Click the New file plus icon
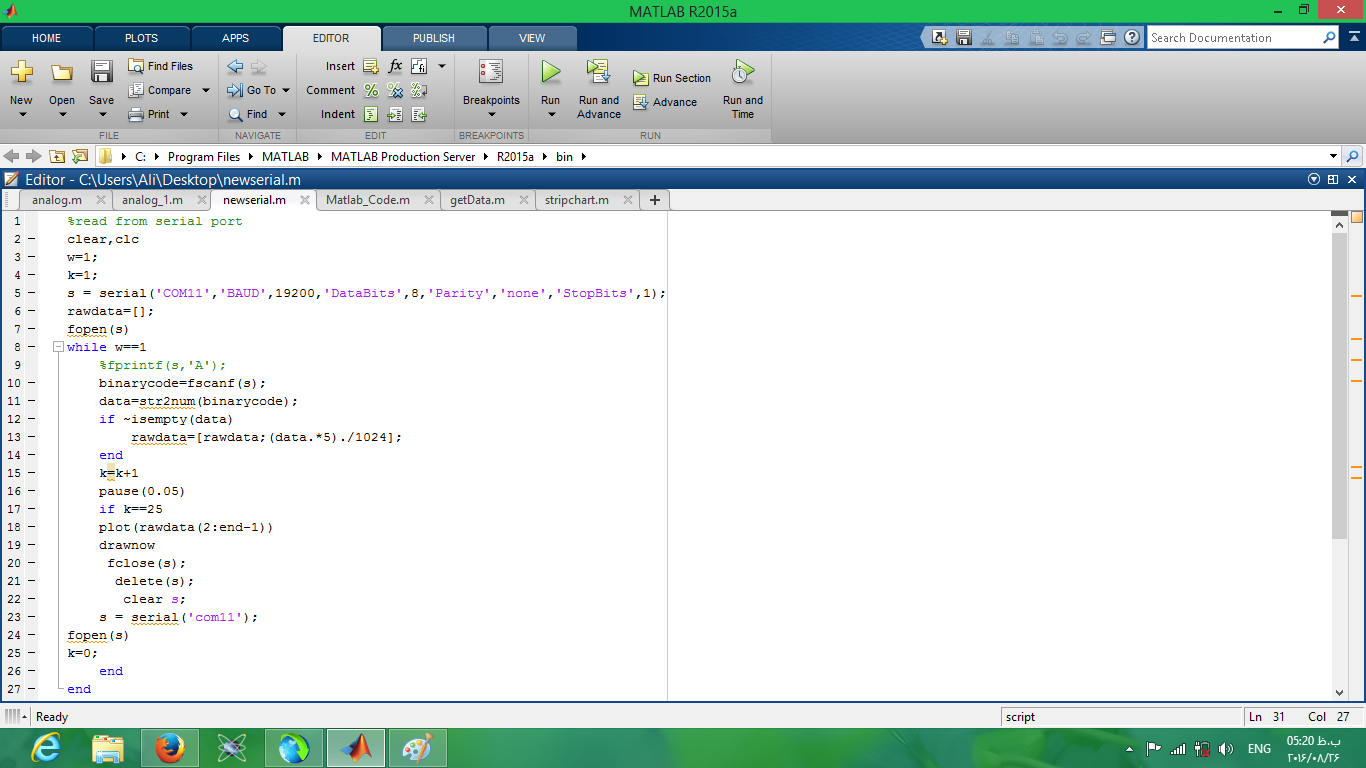 point(21,72)
